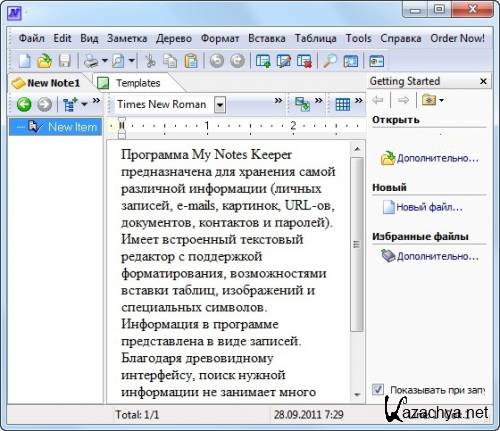Click the Order Now! menu item
This screenshot has width=500, height=431.
pos(457,38)
